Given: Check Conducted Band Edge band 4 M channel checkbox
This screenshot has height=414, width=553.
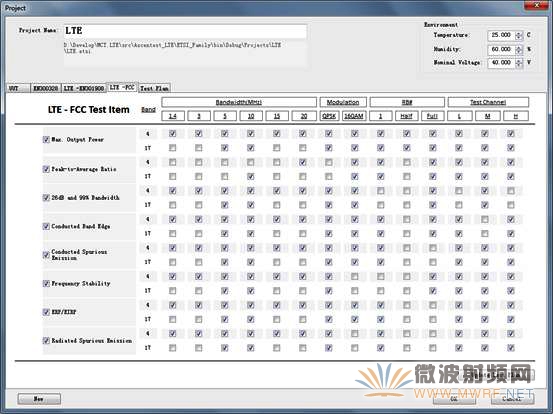Looking at the screenshot, I should [485, 219].
